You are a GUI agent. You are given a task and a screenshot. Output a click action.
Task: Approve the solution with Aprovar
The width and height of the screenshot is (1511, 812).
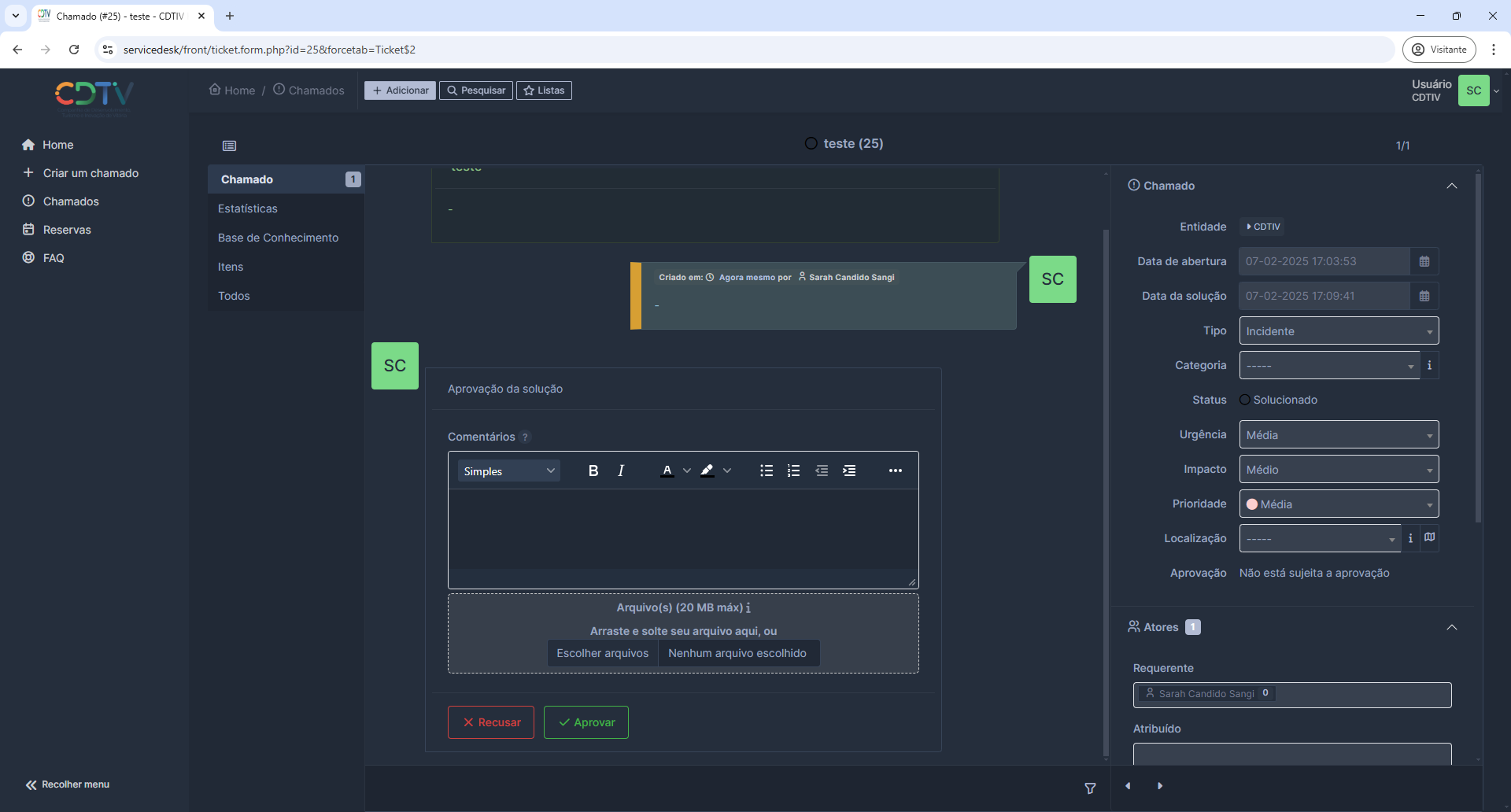[x=586, y=722]
